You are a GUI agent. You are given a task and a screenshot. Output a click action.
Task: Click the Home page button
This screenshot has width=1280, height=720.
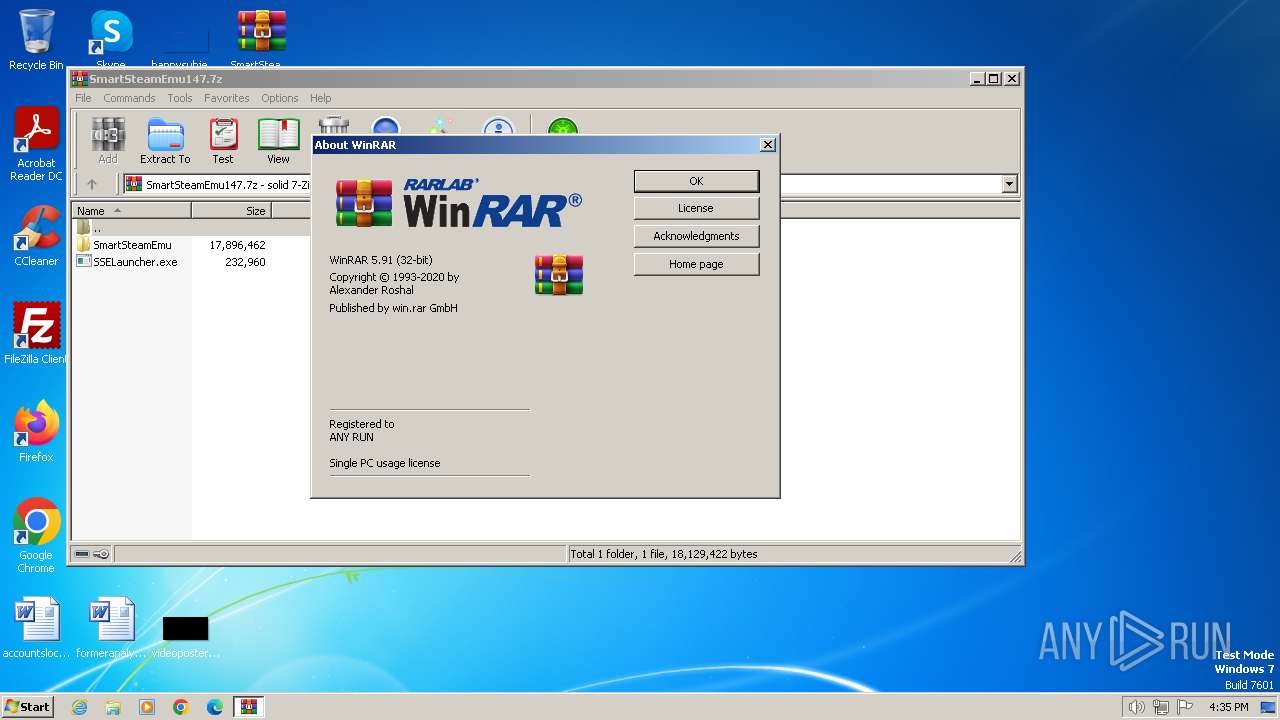[x=696, y=264]
